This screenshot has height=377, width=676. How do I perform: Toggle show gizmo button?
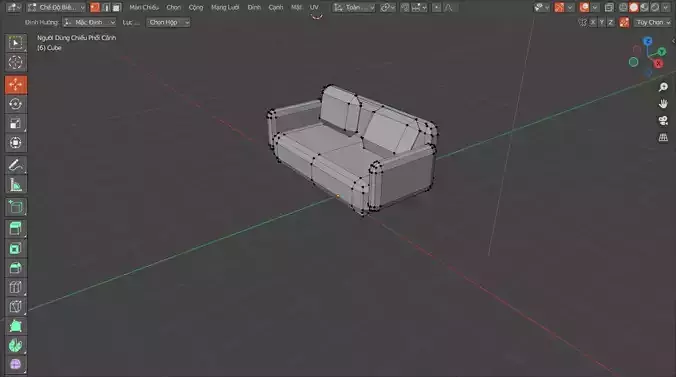(559, 7)
